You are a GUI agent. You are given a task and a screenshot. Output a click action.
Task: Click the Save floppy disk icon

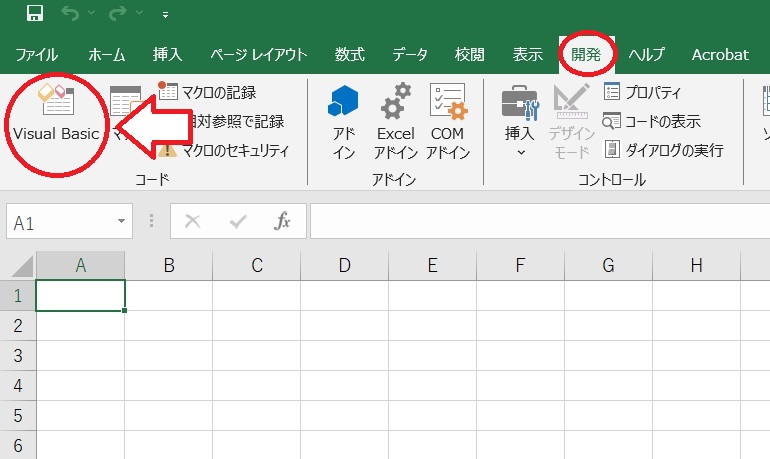tap(35, 13)
